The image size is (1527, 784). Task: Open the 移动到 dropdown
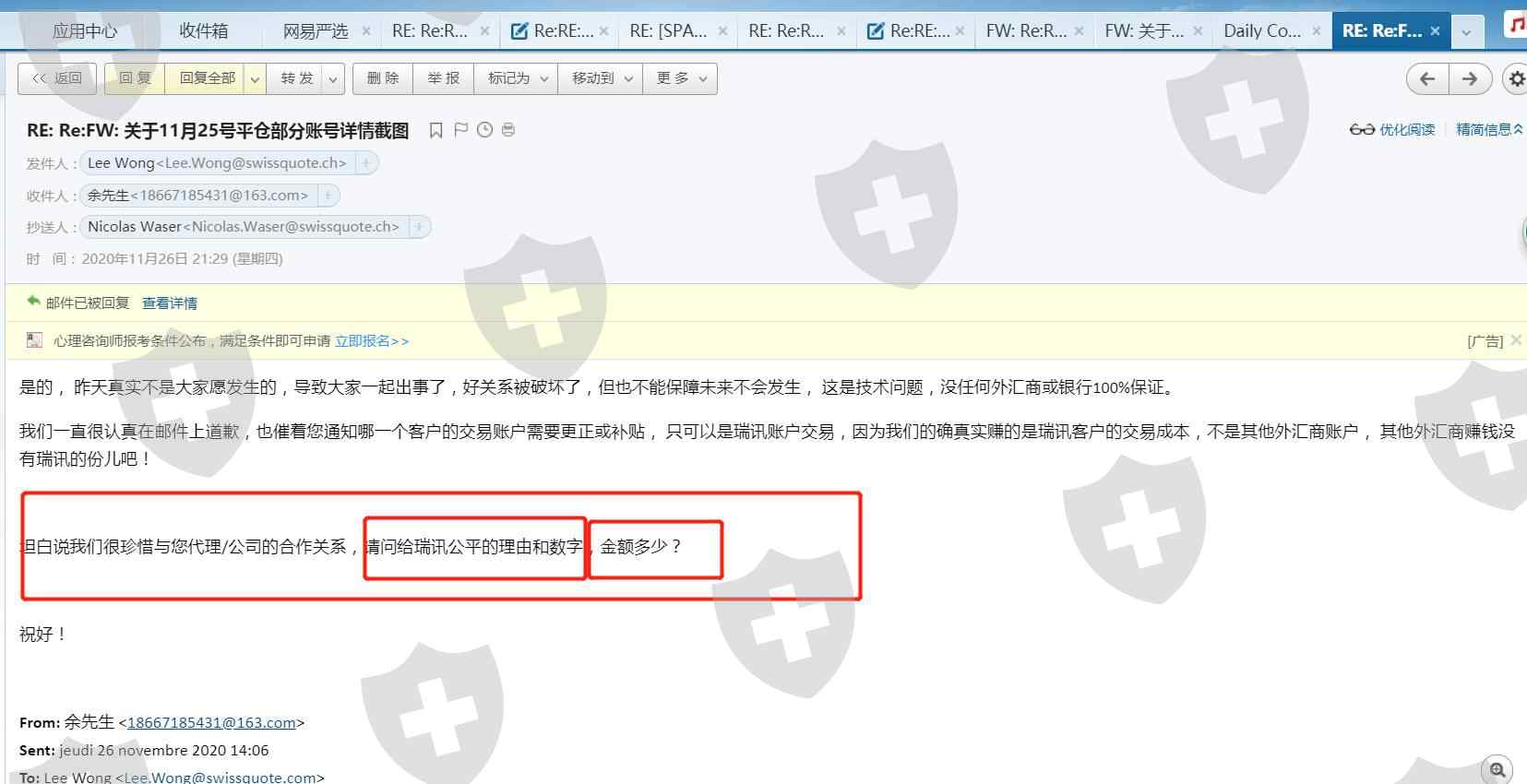pyautogui.click(x=601, y=79)
